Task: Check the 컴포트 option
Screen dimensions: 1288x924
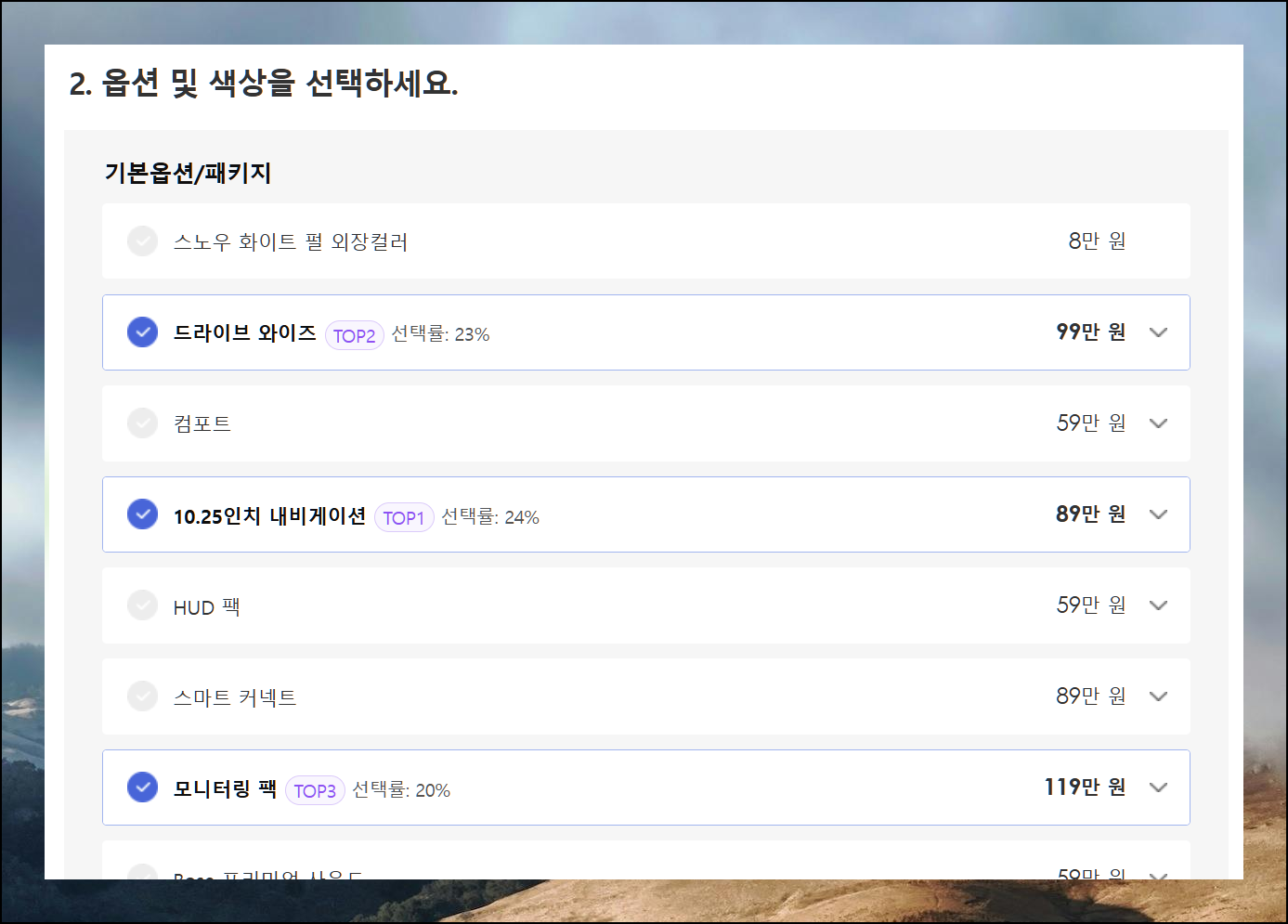Action: (142, 423)
